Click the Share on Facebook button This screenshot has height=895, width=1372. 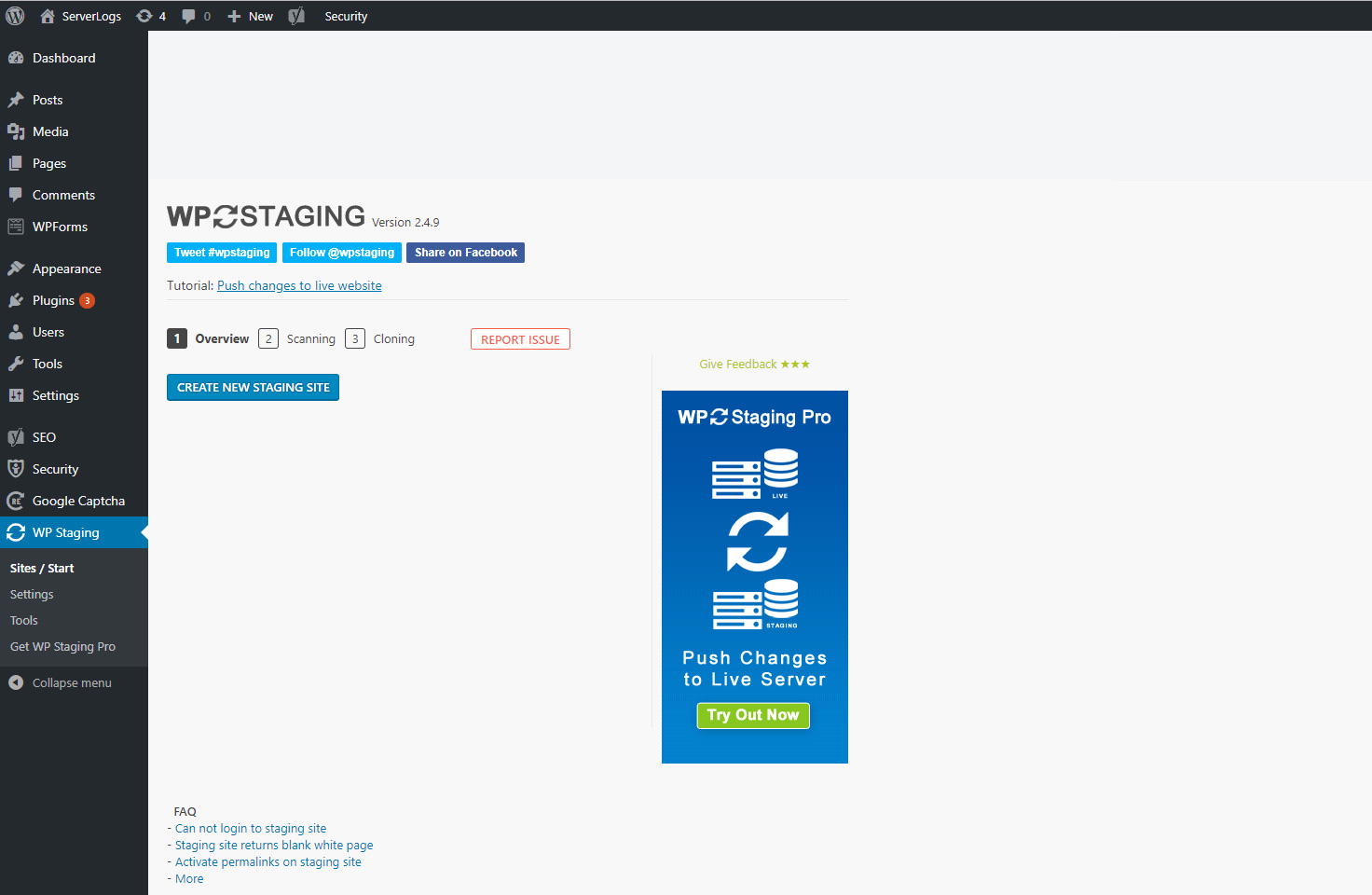click(x=465, y=253)
